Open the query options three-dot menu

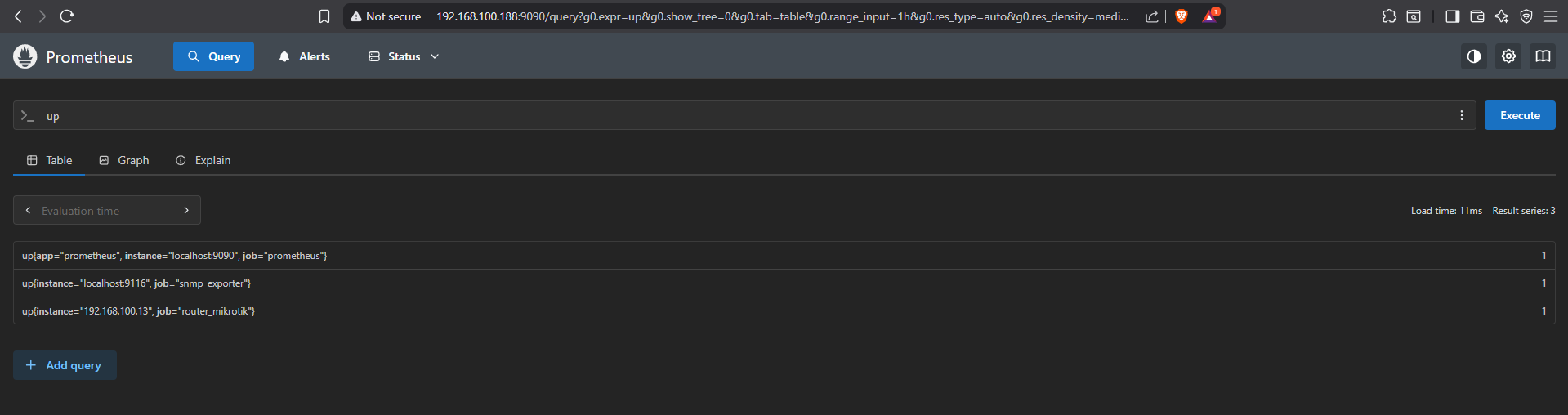(1462, 115)
